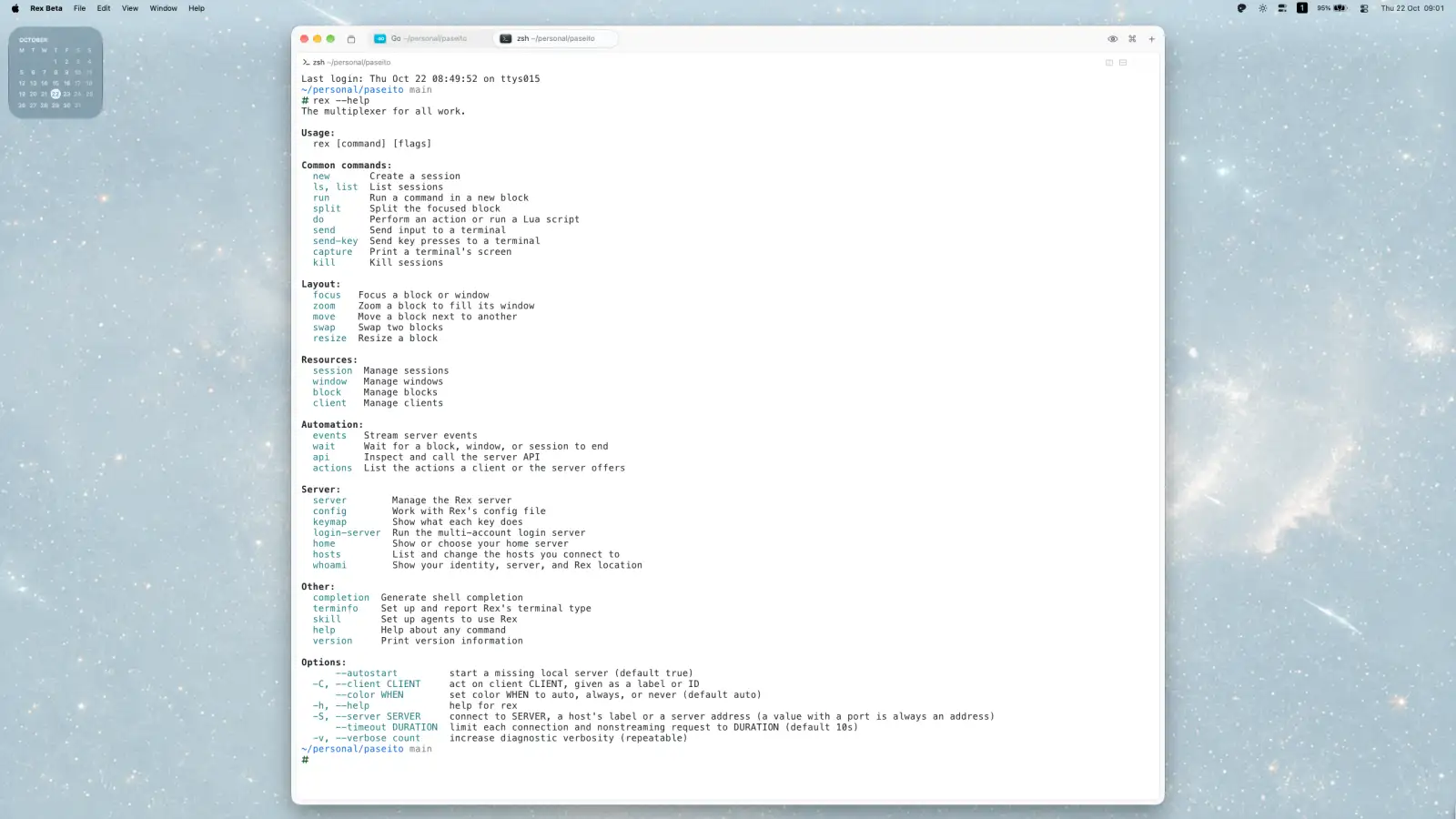This screenshot has width=1456, height=819.
Task: Toggle the eye visibility icon in title bar
Action: (x=1112, y=39)
